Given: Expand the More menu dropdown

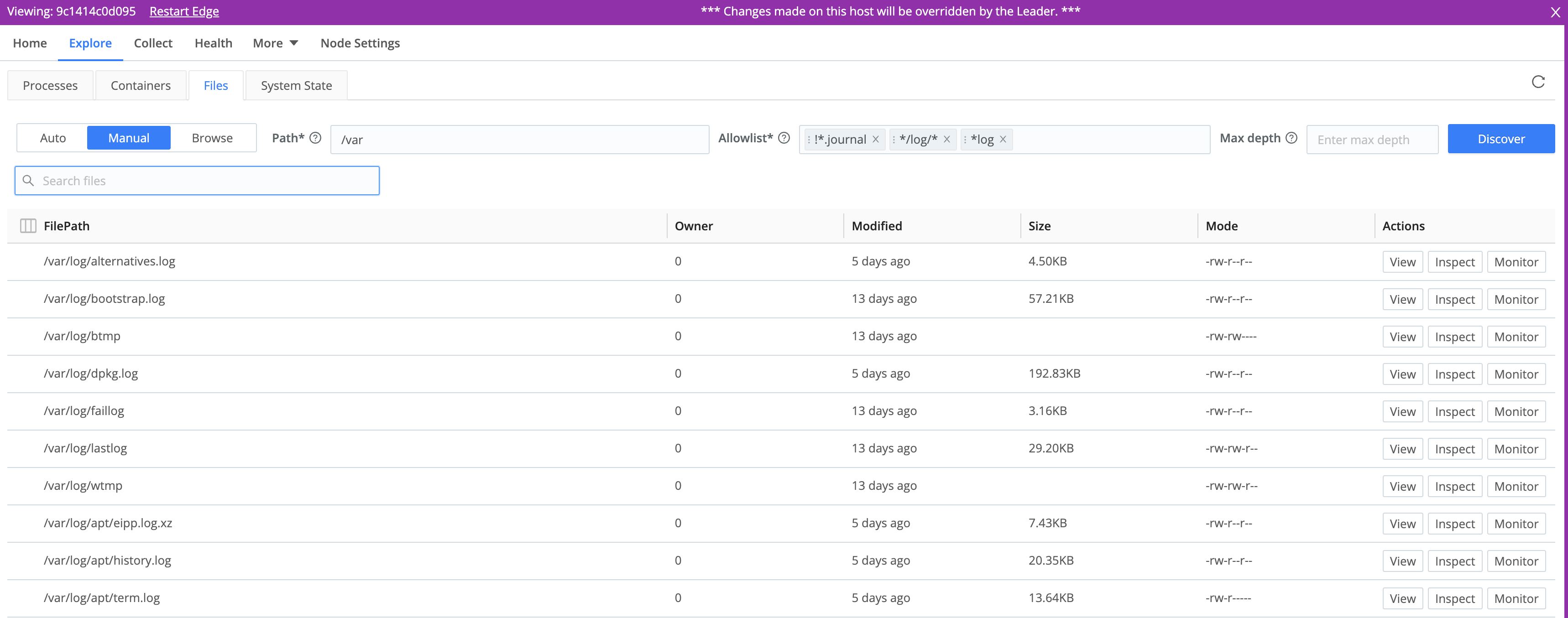Looking at the screenshot, I should 275,43.
